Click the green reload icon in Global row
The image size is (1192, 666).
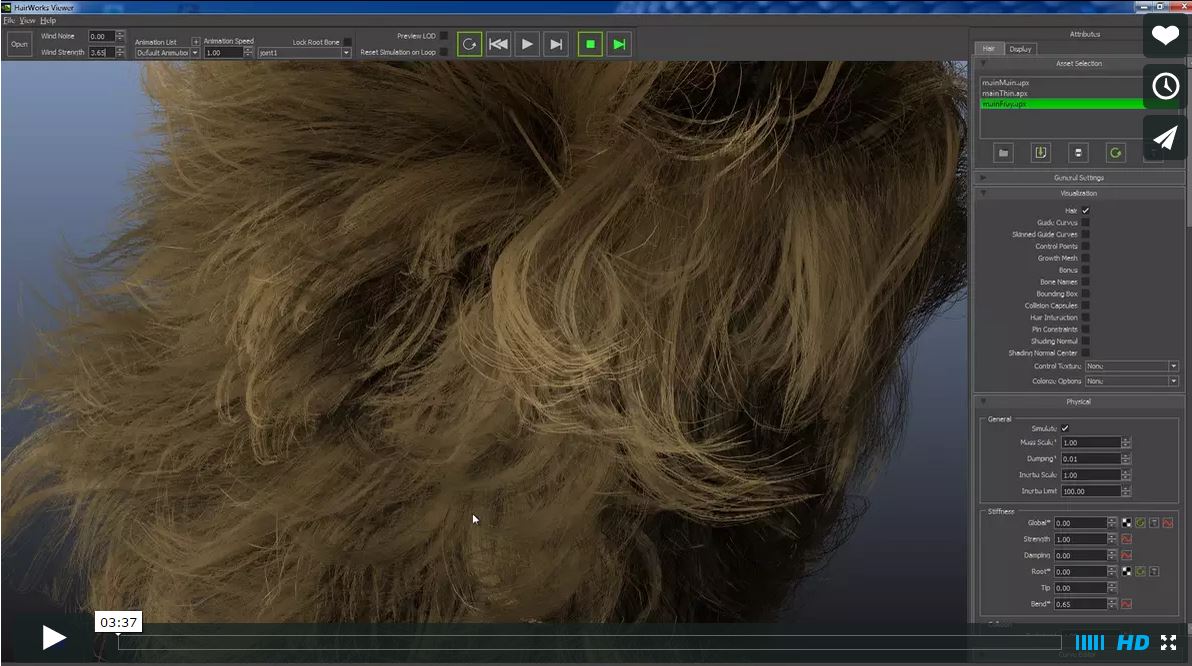coord(1140,522)
